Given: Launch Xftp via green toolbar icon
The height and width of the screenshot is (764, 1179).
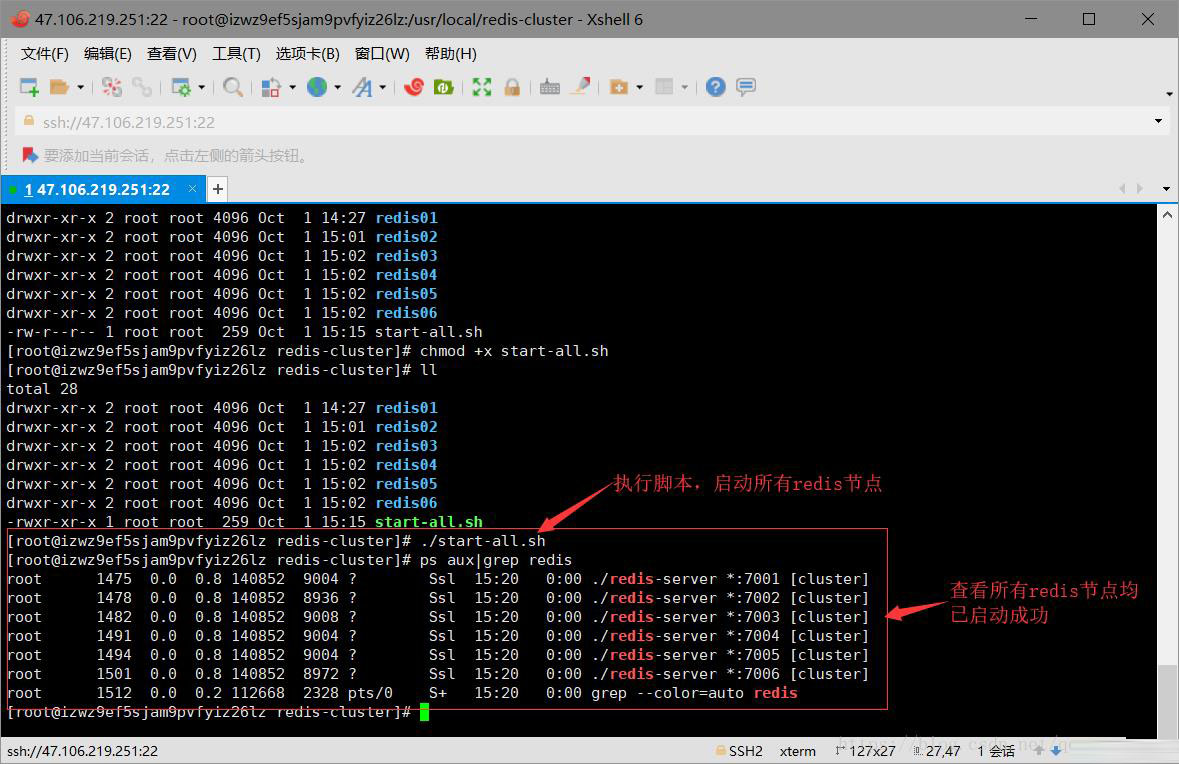Looking at the screenshot, I should tap(444, 87).
